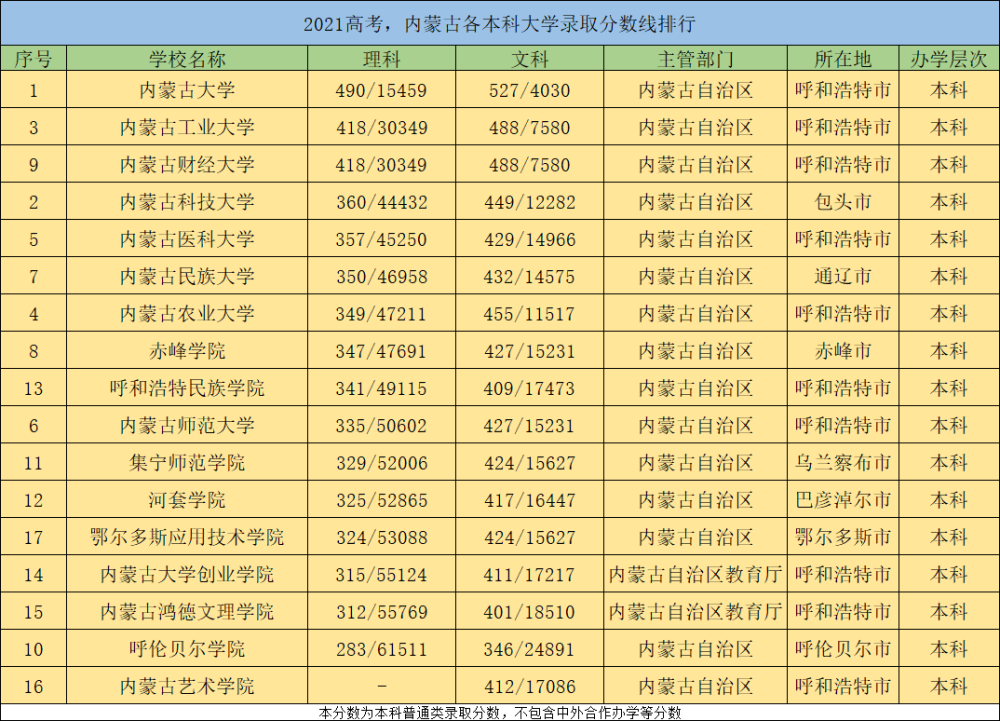Select the '序号' column header

click(x=33, y=59)
